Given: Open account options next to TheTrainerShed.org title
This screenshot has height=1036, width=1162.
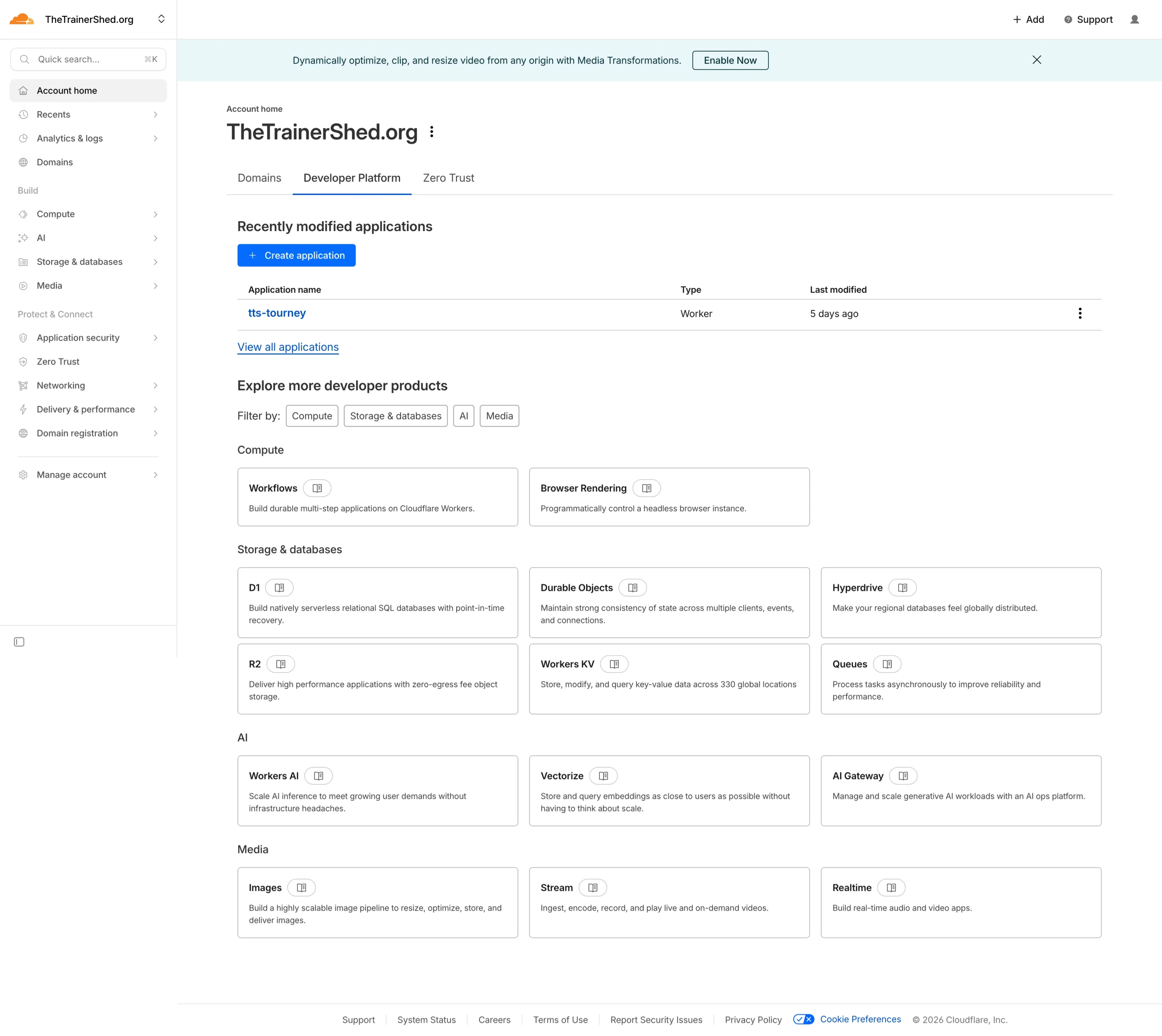Looking at the screenshot, I should [x=432, y=132].
